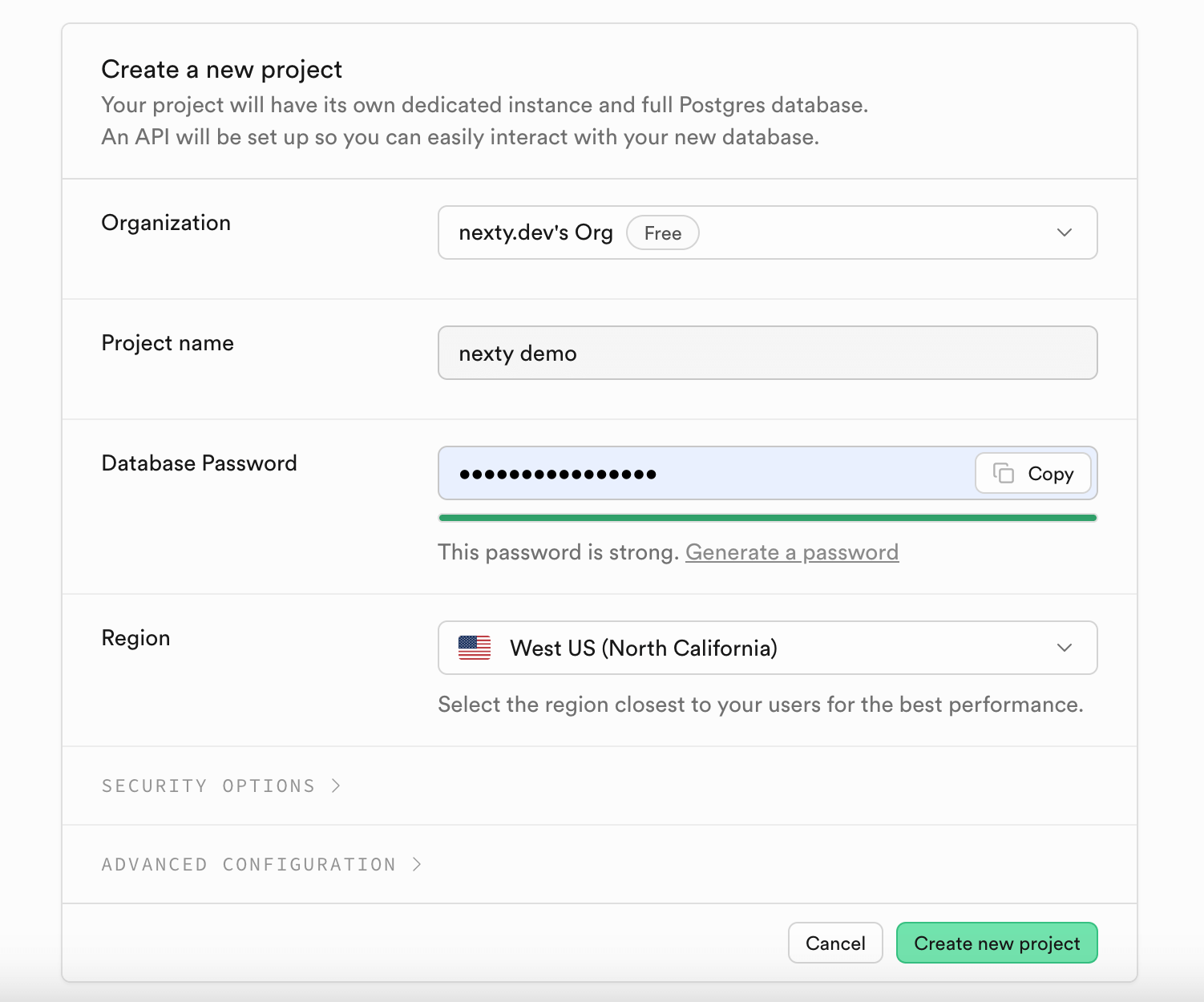Click the Organization dropdown chevron arrow
Screen dimensions: 1204x1002
click(1065, 232)
